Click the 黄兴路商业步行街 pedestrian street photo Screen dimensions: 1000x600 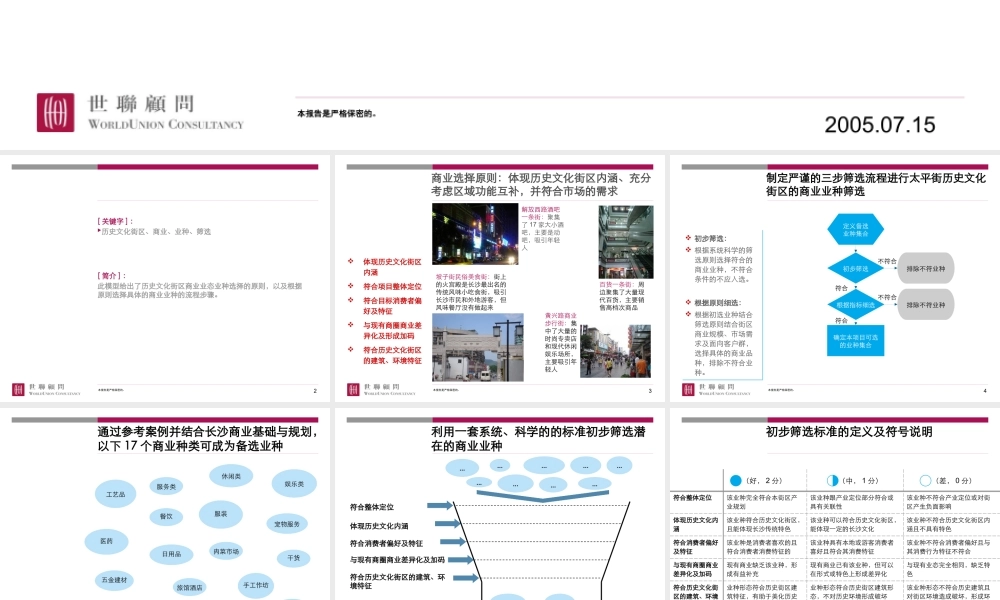point(615,351)
